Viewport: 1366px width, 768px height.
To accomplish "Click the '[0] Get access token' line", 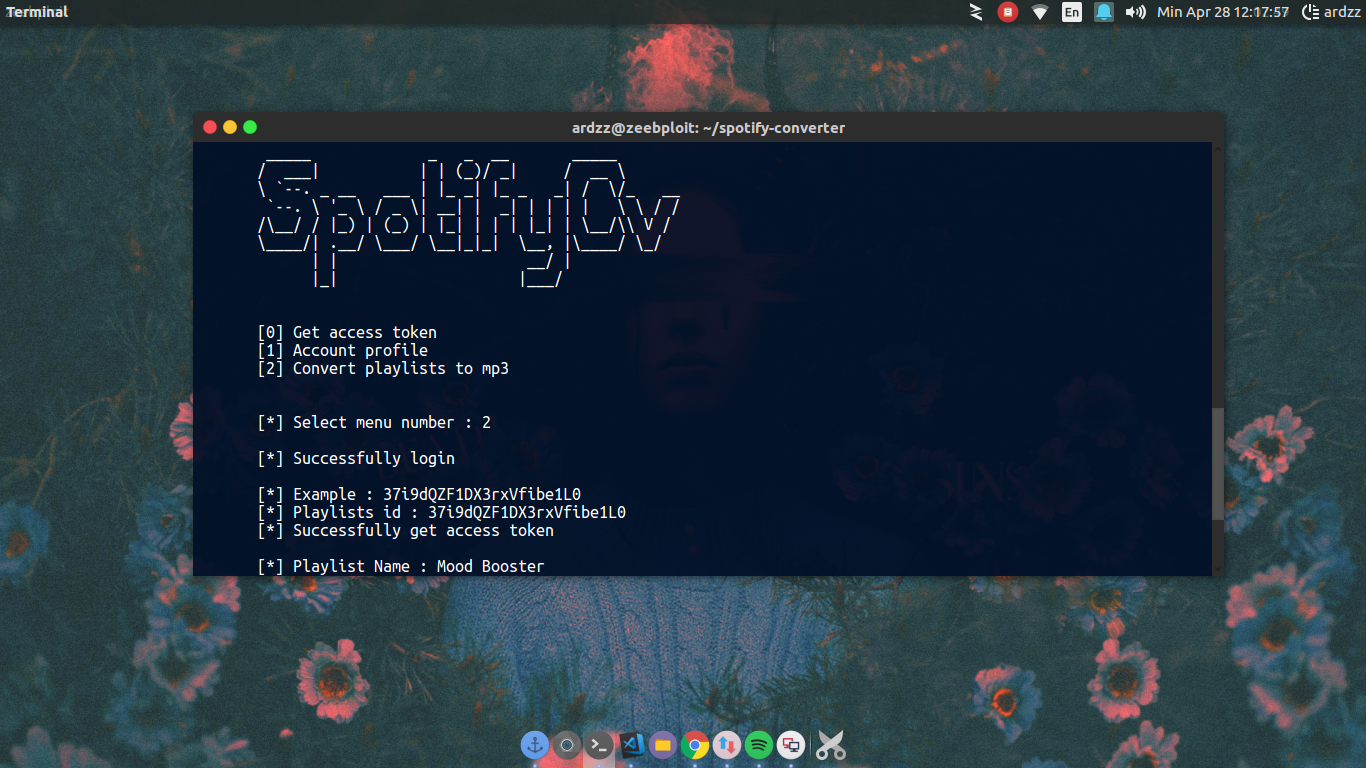I will tap(347, 332).
